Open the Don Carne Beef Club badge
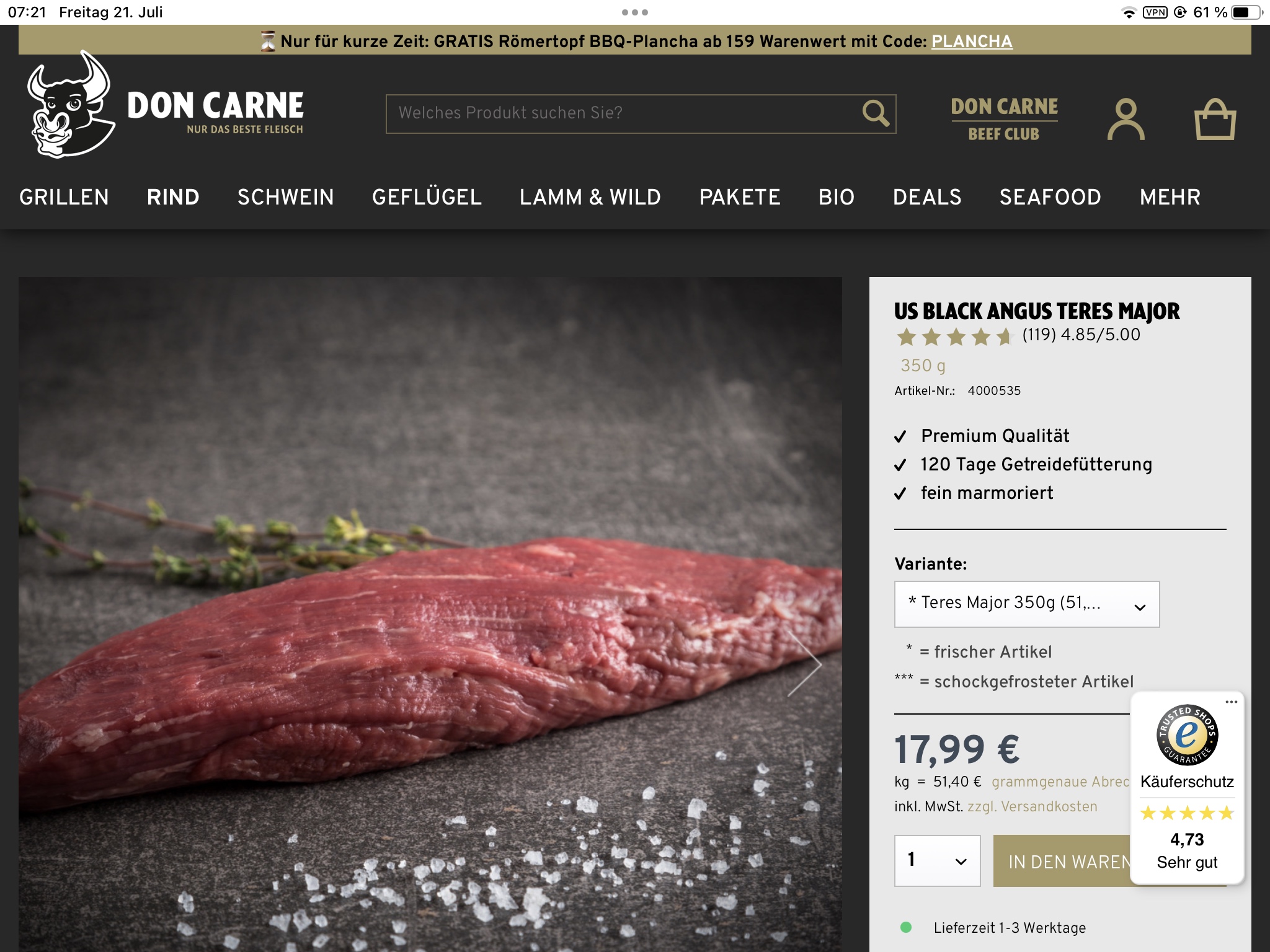Screen dimensions: 1270x952 1004,119
